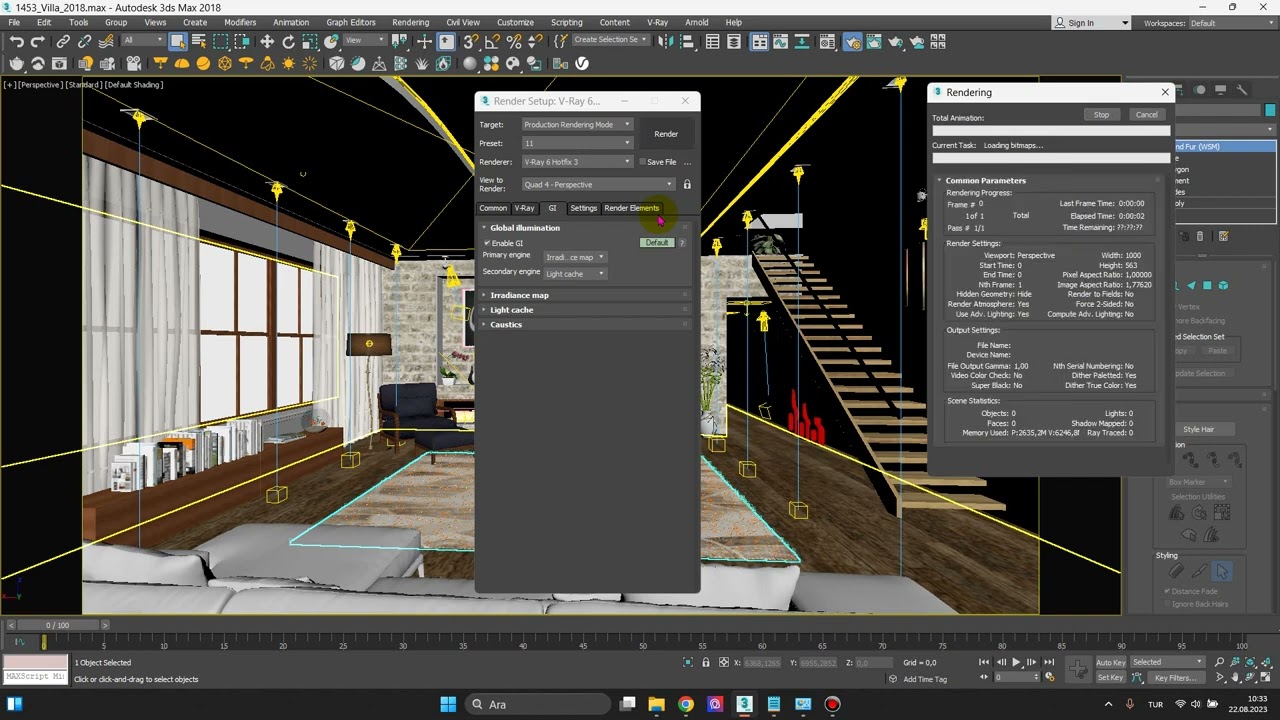Choose the Select and Move tool
Viewport: 1280px width, 720px height.
(267, 42)
